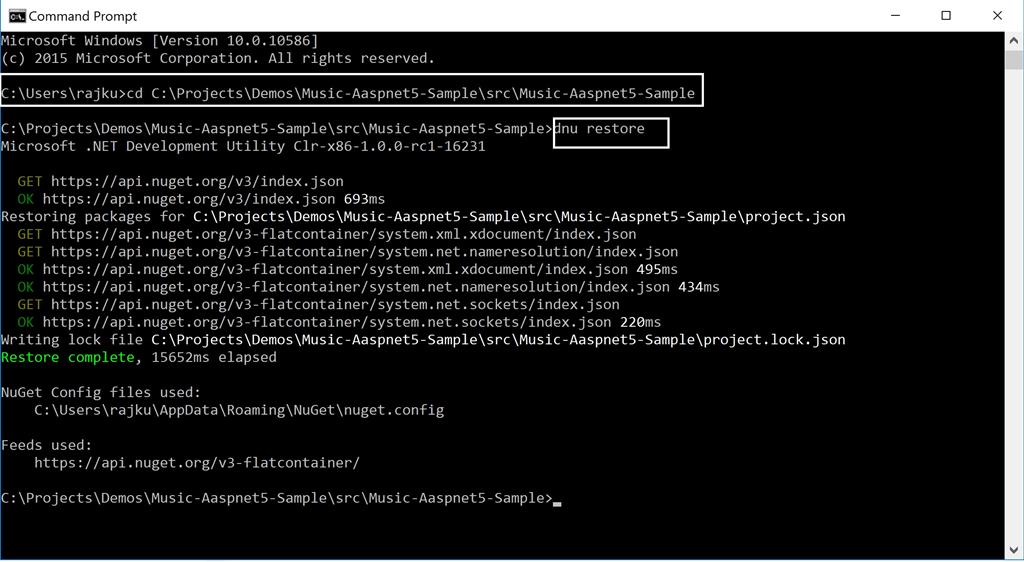This screenshot has width=1024, height=562.
Task: Click the Microsoft Windows version line
Action: click(x=160, y=41)
